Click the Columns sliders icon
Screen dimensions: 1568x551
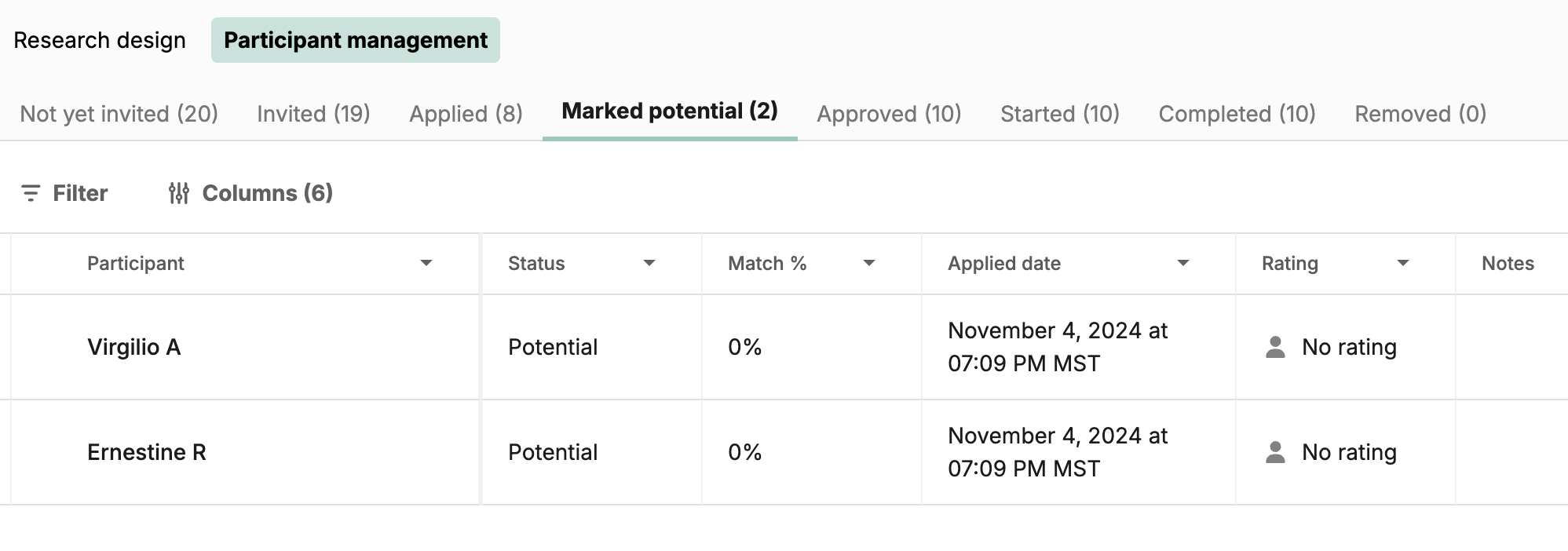[x=179, y=193]
